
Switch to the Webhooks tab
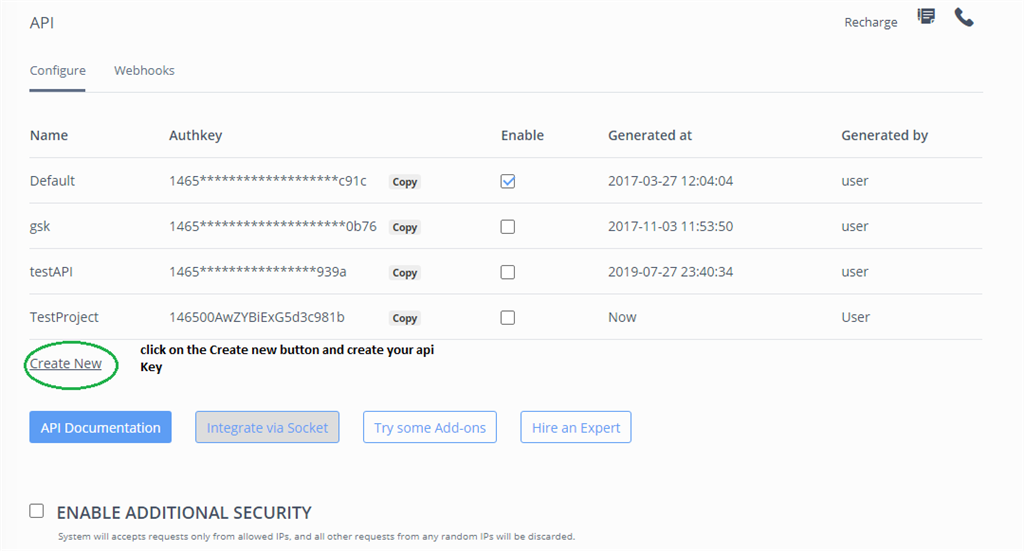pos(144,71)
